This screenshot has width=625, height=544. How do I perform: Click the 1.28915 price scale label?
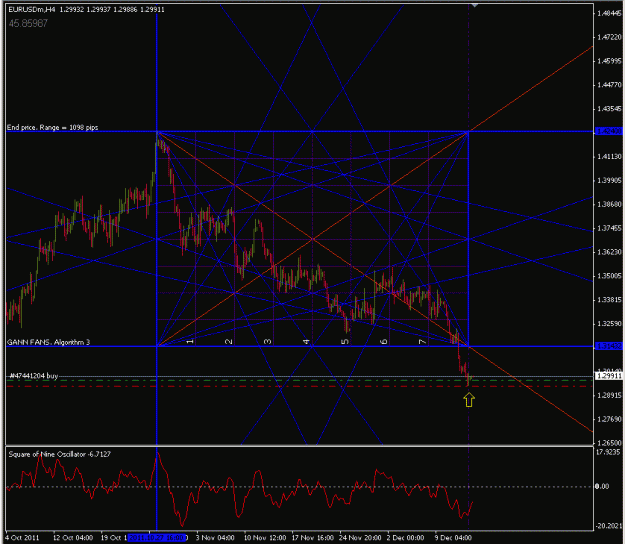coord(609,395)
